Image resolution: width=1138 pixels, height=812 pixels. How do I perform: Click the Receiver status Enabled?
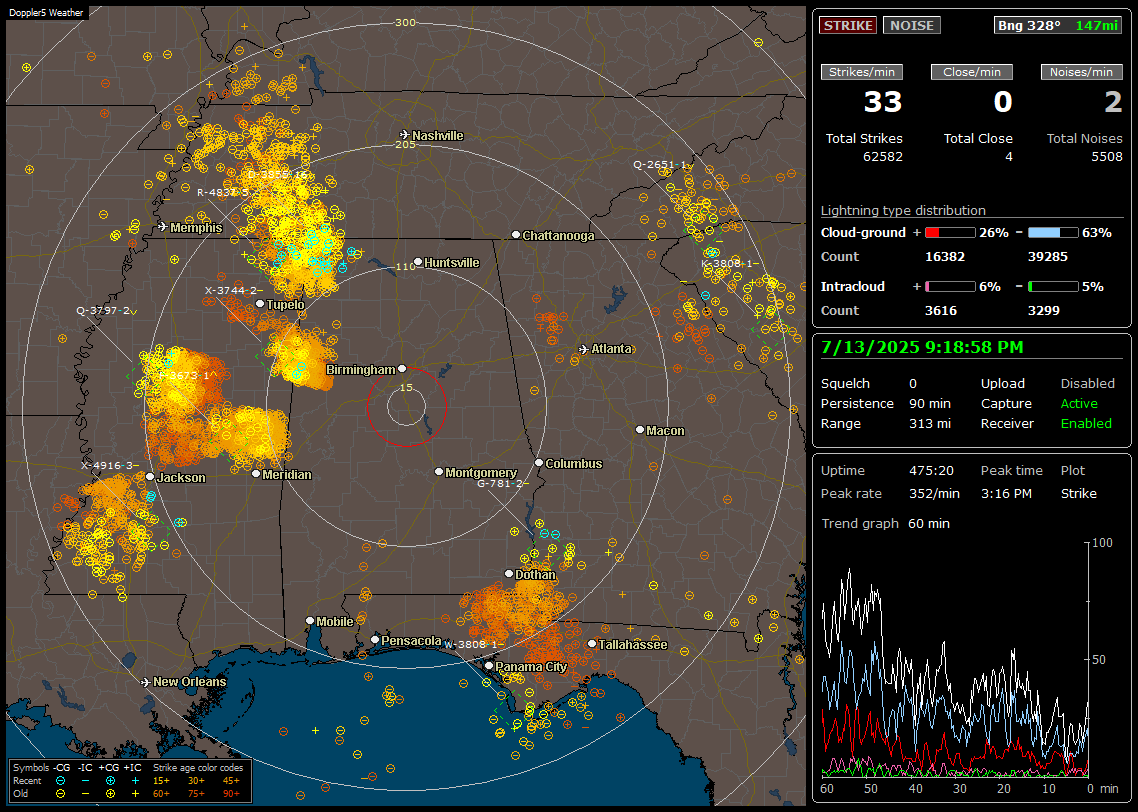(x=1086, y=423)
